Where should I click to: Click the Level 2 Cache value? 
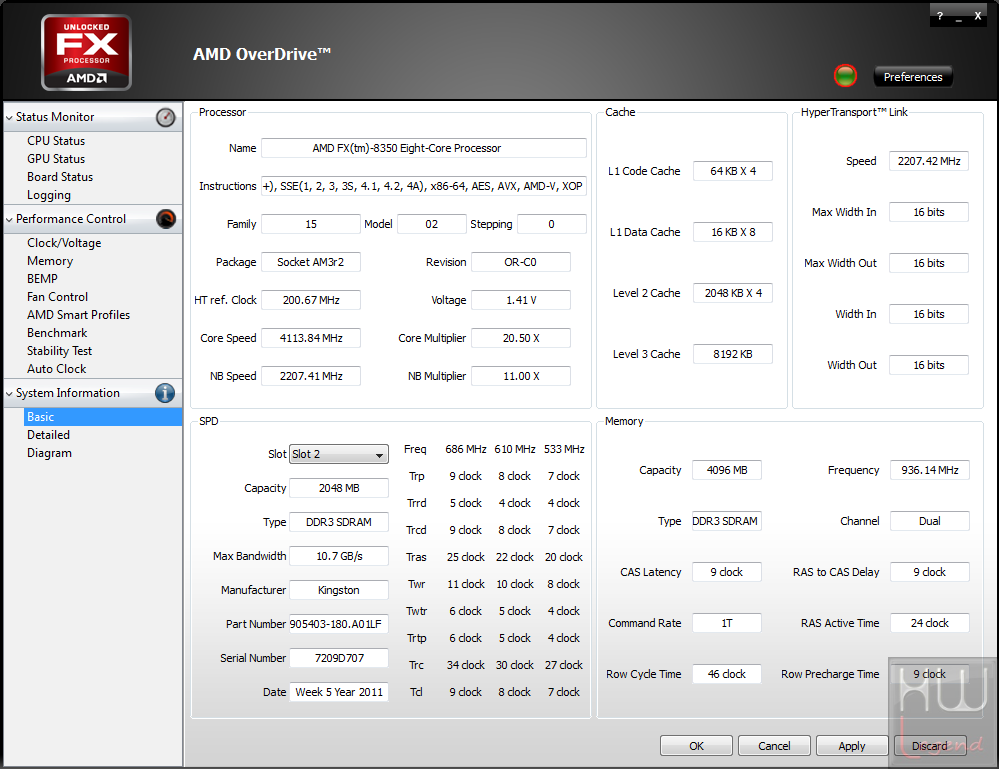point(733,293)
